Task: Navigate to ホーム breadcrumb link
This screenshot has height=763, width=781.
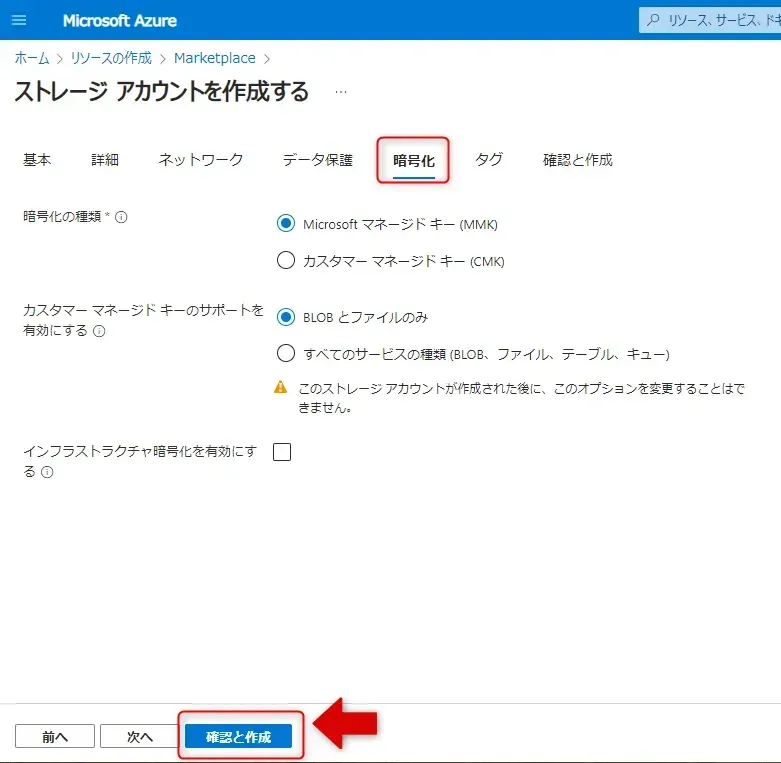Action: [x=31, y=59]
